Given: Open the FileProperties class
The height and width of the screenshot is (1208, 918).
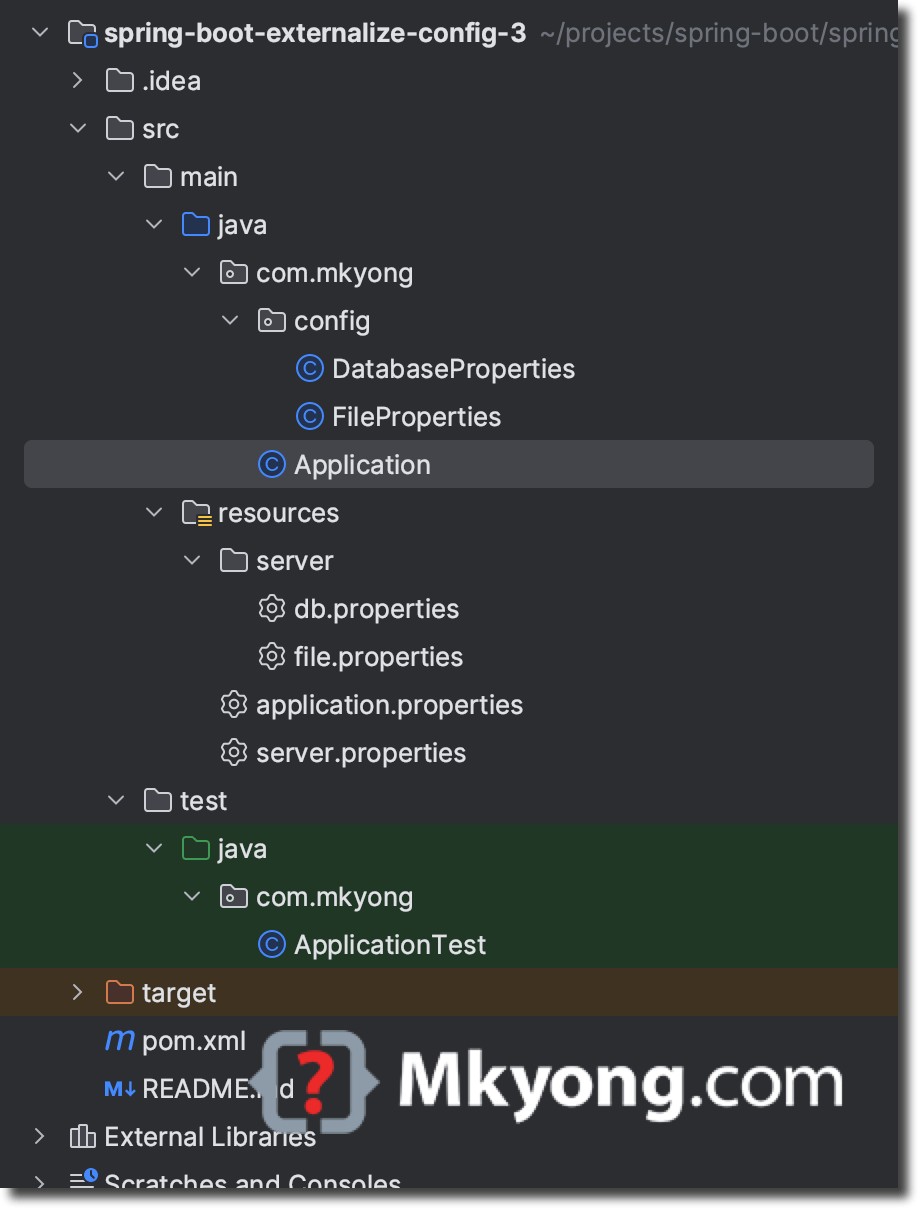Looking at the screenshot, I should pos(414,416).
